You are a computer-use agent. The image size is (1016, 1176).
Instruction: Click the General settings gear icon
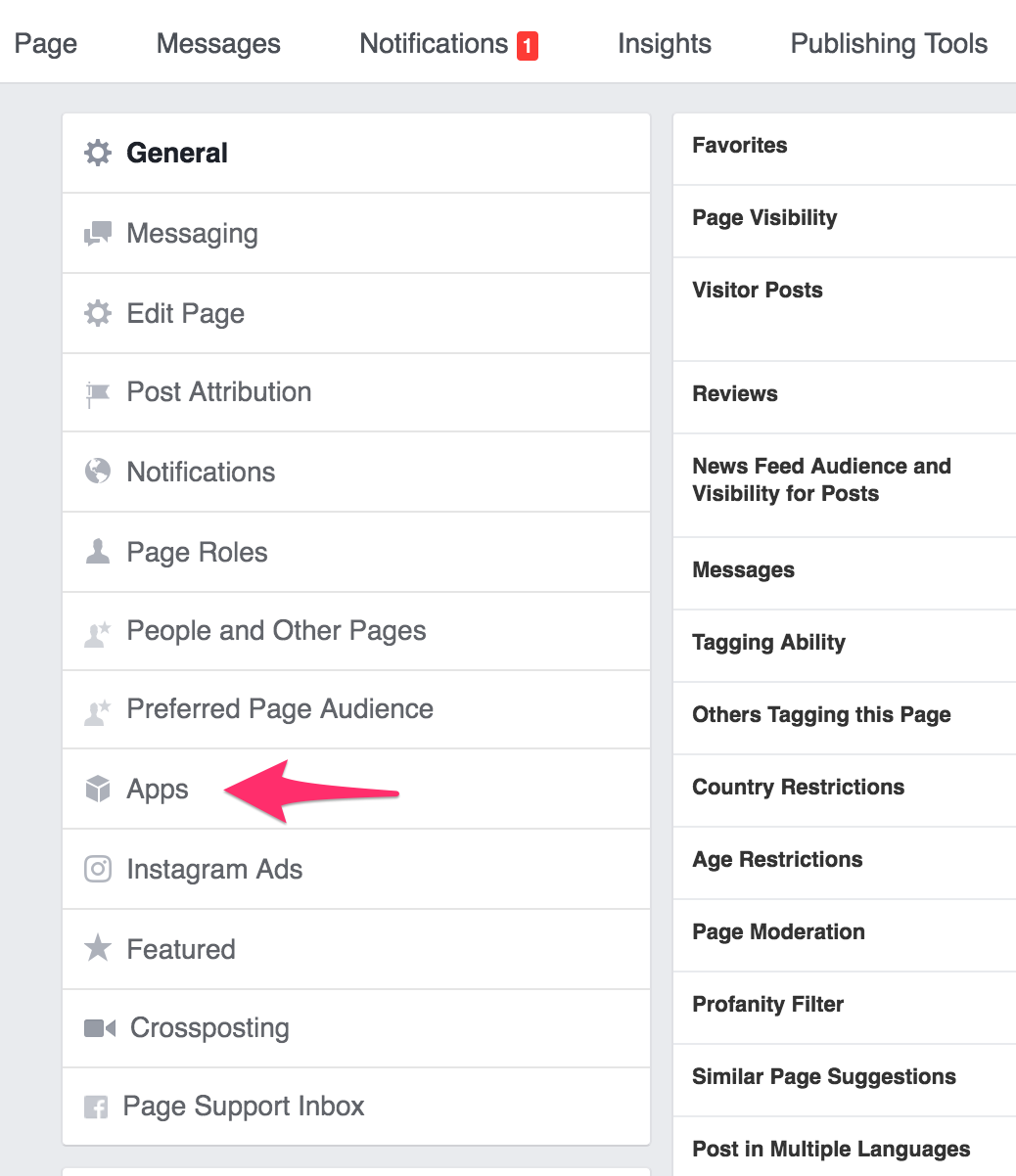point(98,153)
